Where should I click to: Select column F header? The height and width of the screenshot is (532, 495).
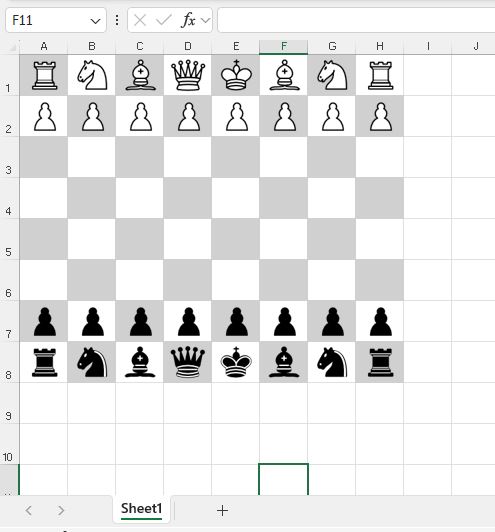pyautogui.click(x=284, y=47)
